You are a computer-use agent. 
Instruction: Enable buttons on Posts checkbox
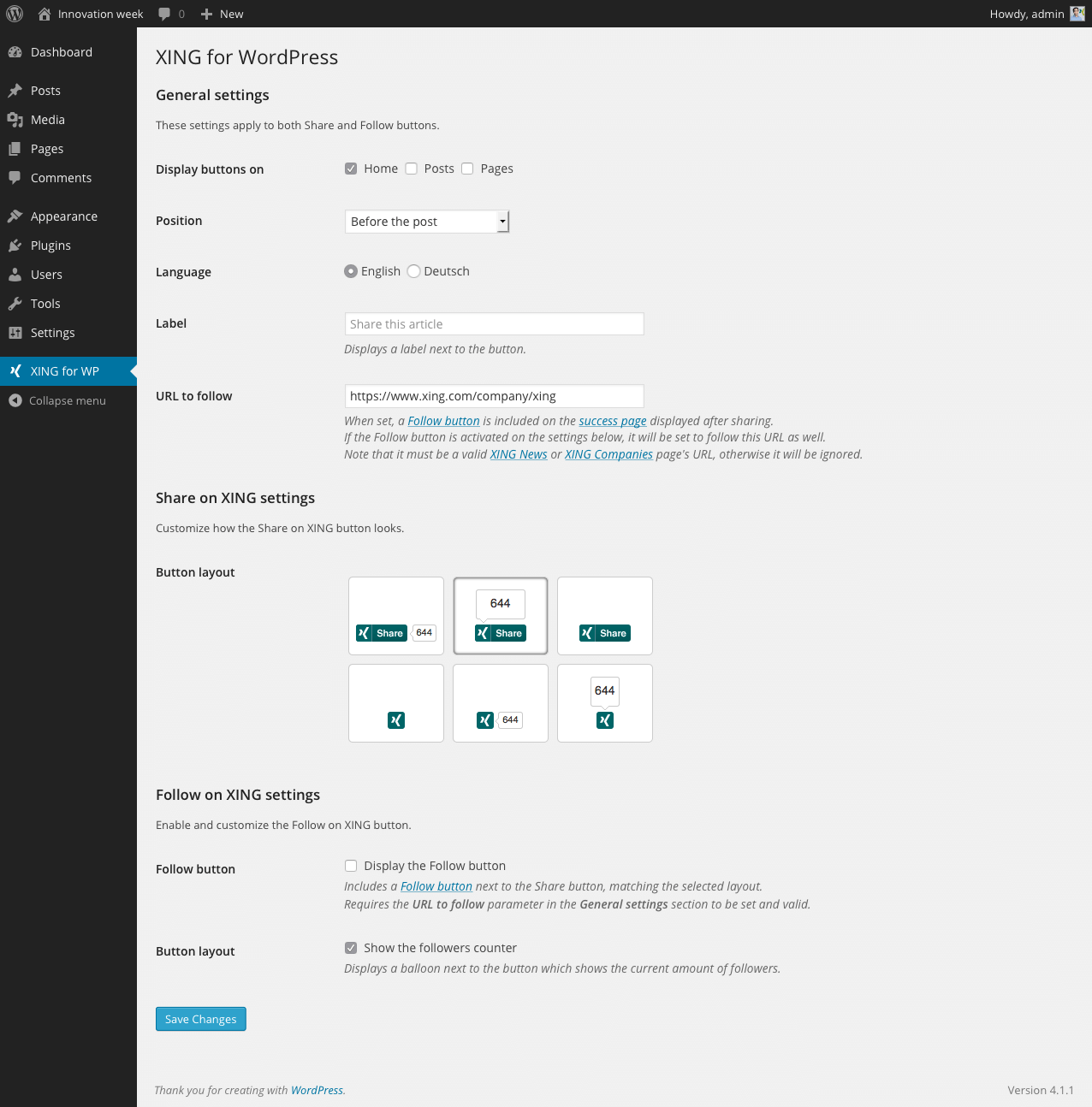(x=411, y=169)
